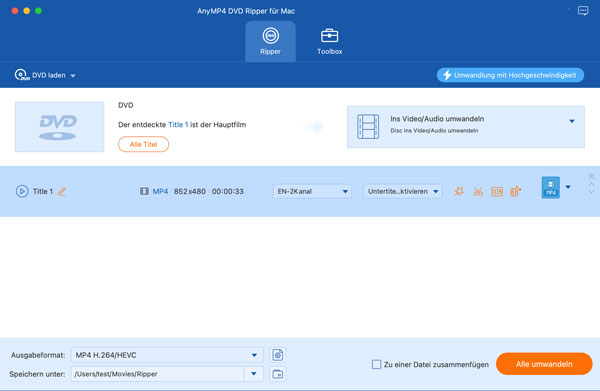Open Ausgabeformat MP4 H.264/HEVC dropdown
Image resolution: width=600 pixels, height=391 pixels.
(167, 355)
